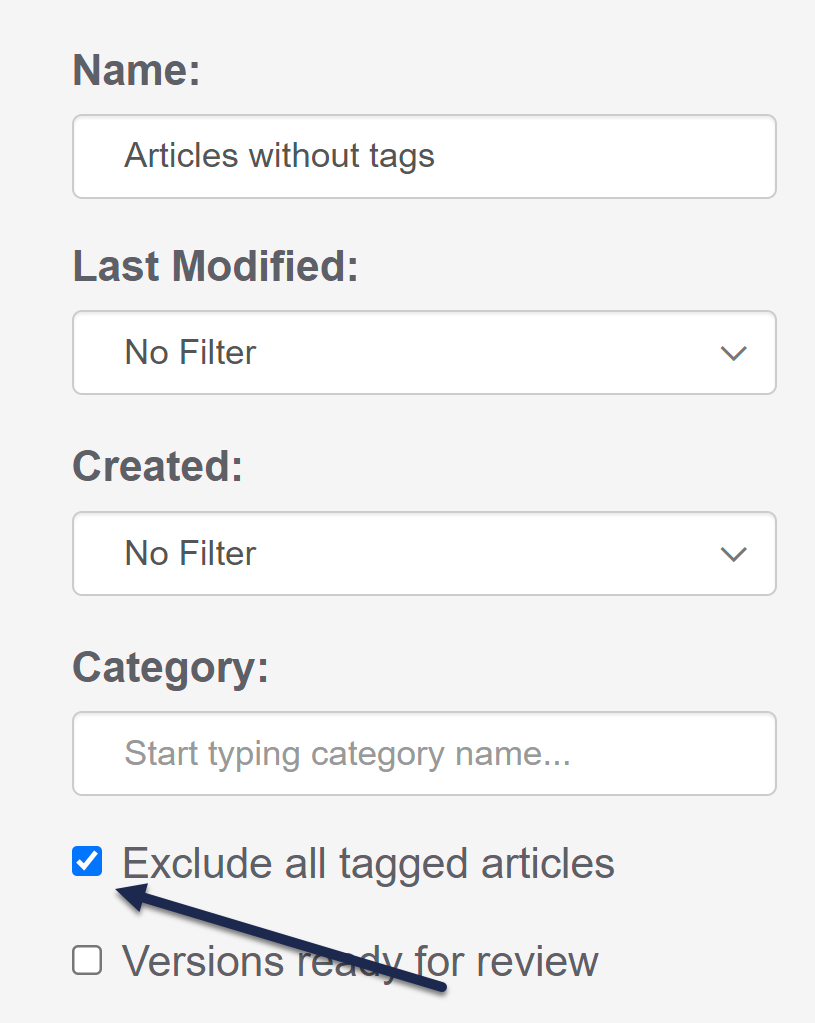815x1023 pixels.
Task: Click the "Start typing category name..." placeholder
Action: tap(347, 753)
